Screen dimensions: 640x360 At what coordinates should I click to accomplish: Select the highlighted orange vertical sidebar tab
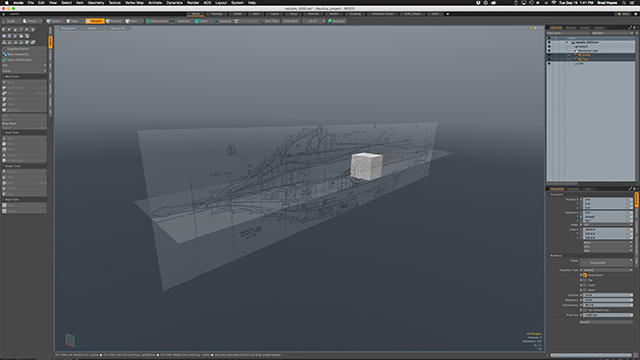tap(50, 42)
